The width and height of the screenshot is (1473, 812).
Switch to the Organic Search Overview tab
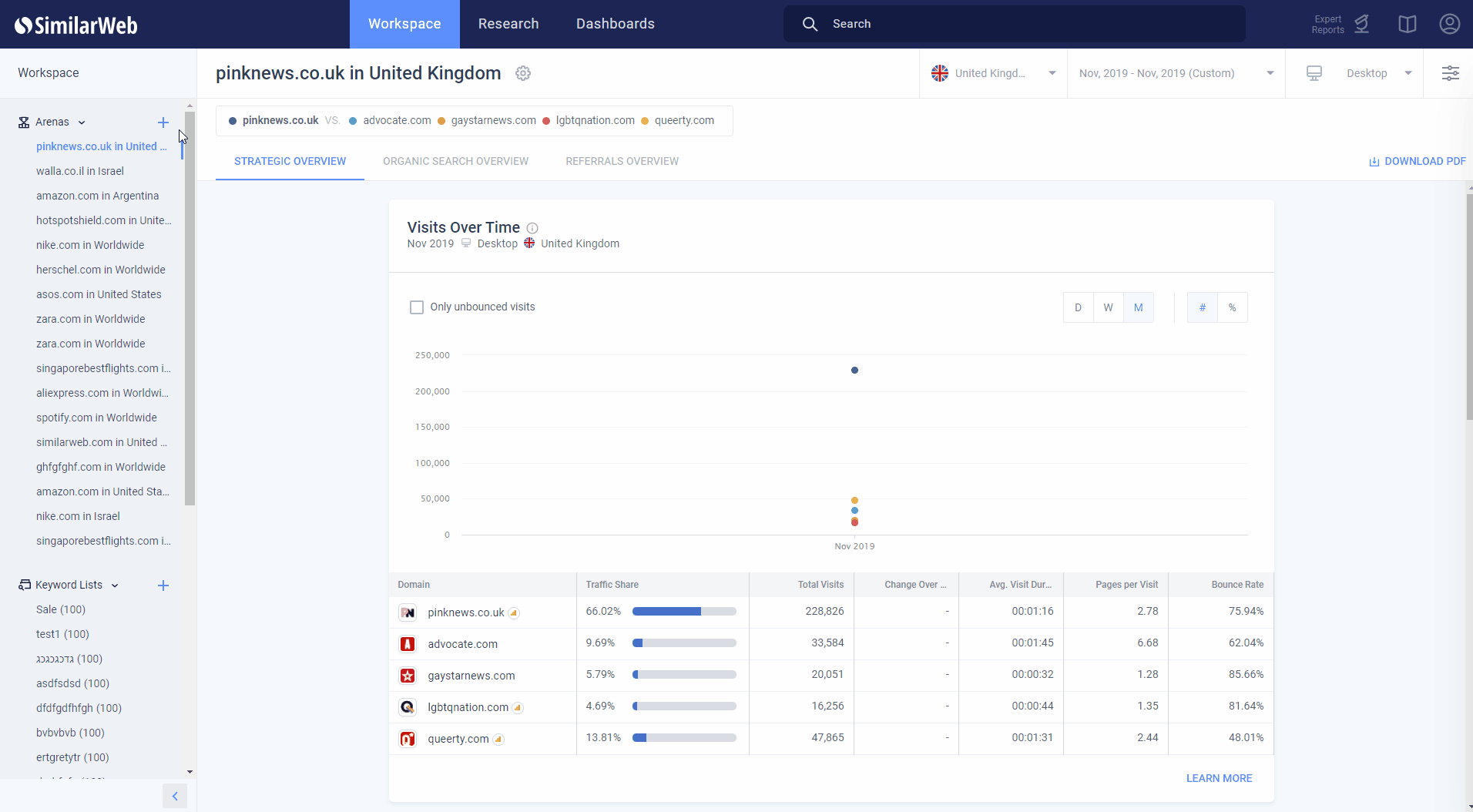tap(455, 161)
